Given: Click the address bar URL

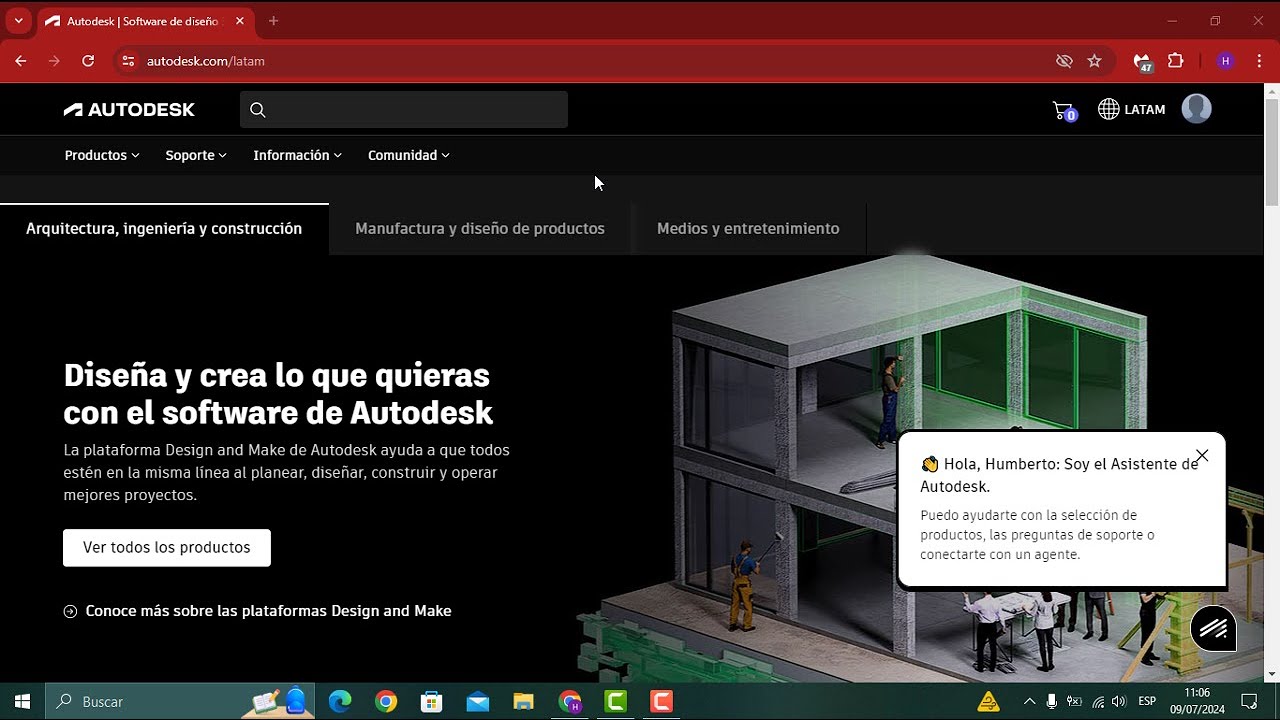Looking at the screenshot, I should coord(206,61).
